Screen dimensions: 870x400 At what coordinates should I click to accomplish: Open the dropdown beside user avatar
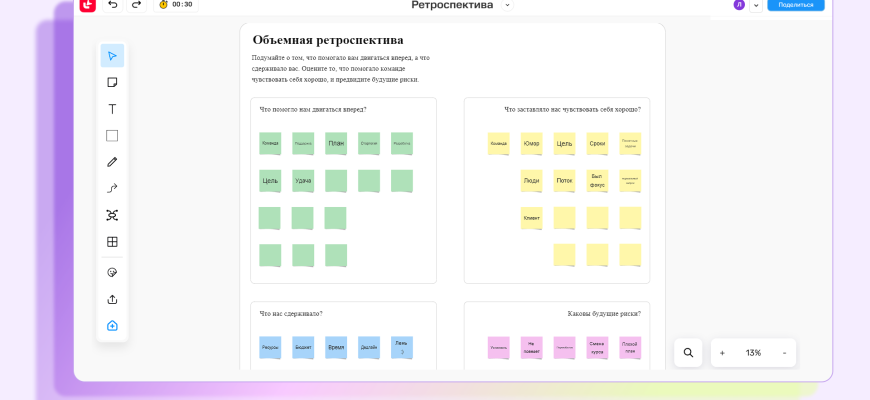(756, 5)
